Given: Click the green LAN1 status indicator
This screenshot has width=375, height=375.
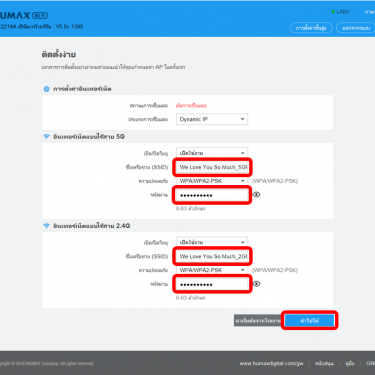Looking at the screenshot, I should click(333, 12).
